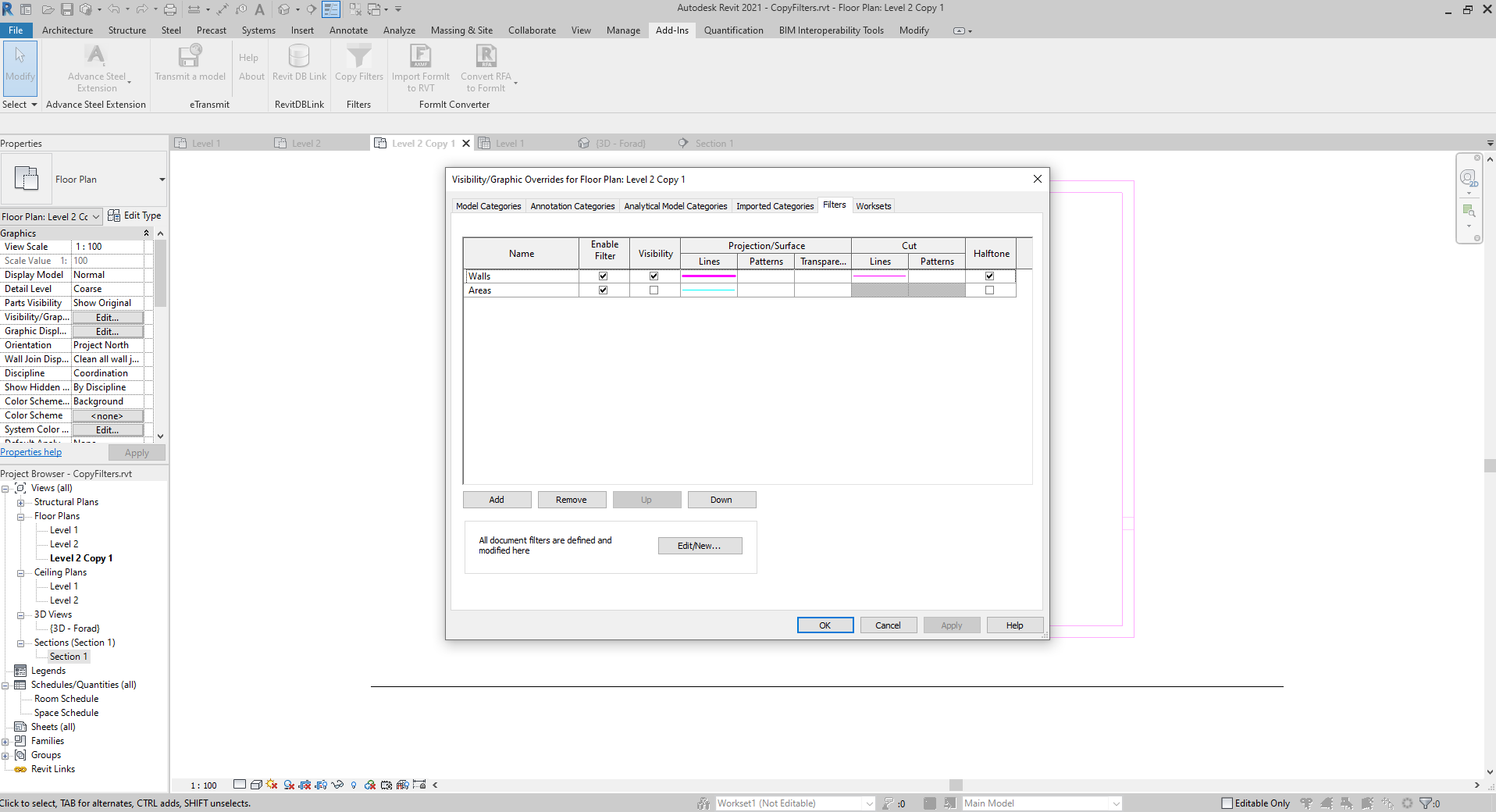1496x812 pixels.
Task: Switch to the Model Categories tab
Action: coord(488,206)
